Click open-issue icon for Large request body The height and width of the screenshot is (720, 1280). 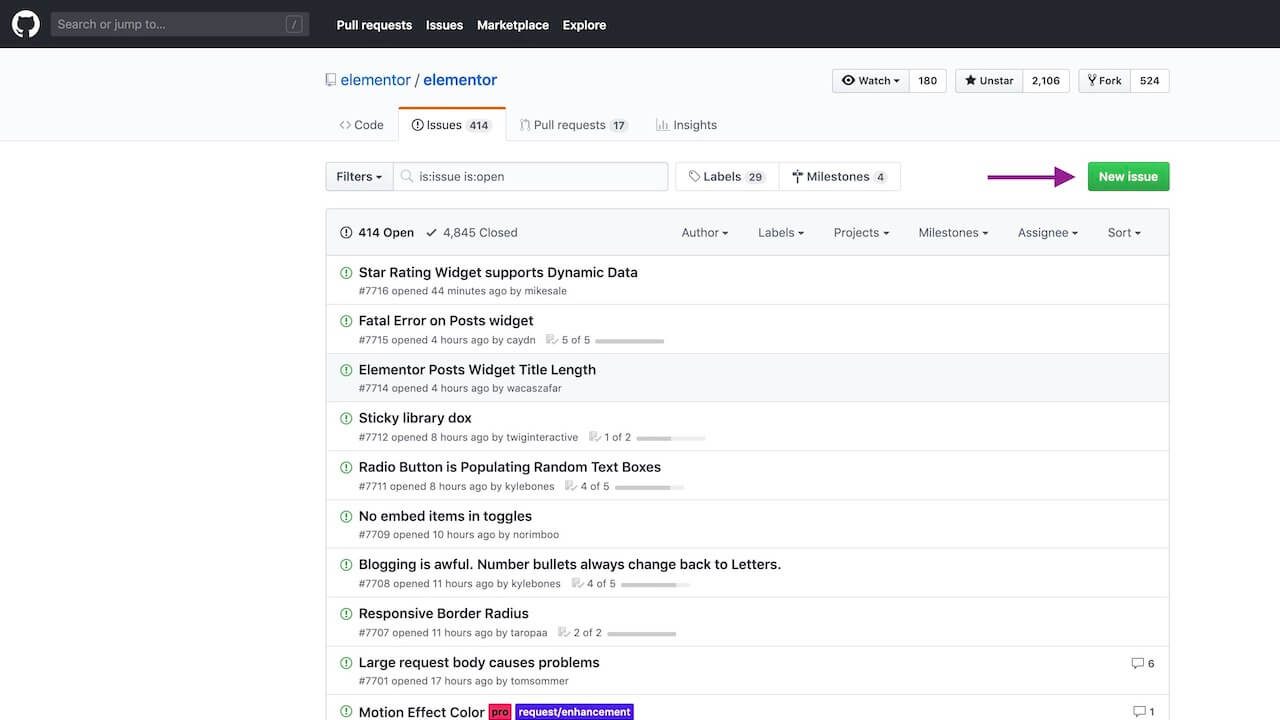click(x=346, y=663)
